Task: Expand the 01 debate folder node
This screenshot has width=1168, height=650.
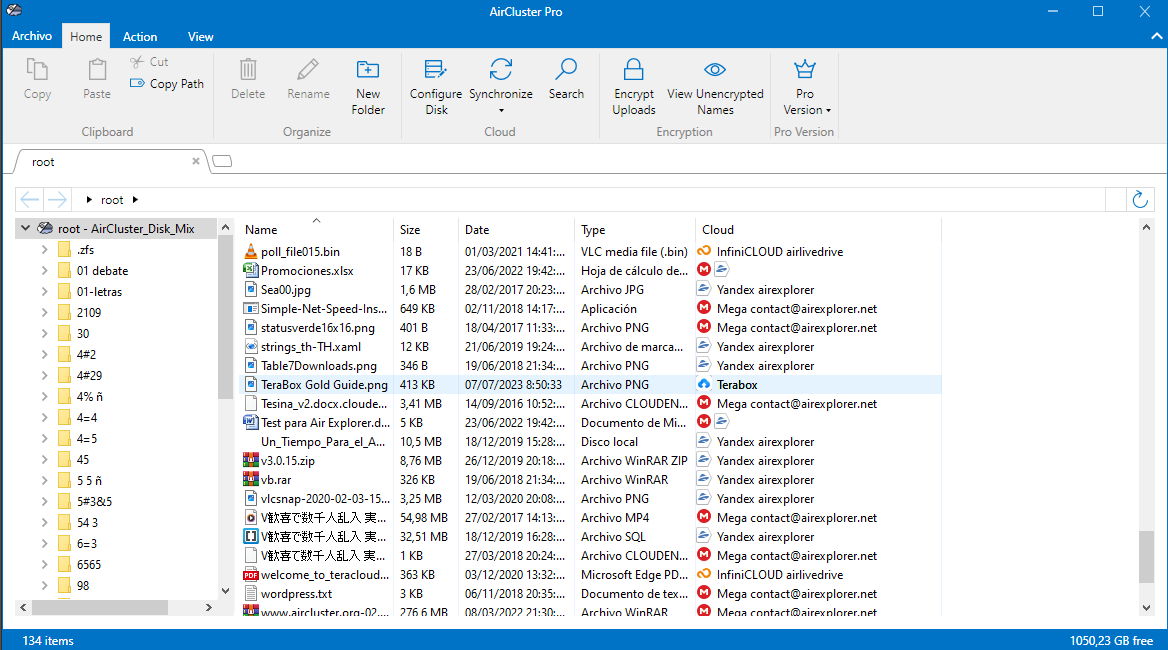Action: (x=45, y=271)
